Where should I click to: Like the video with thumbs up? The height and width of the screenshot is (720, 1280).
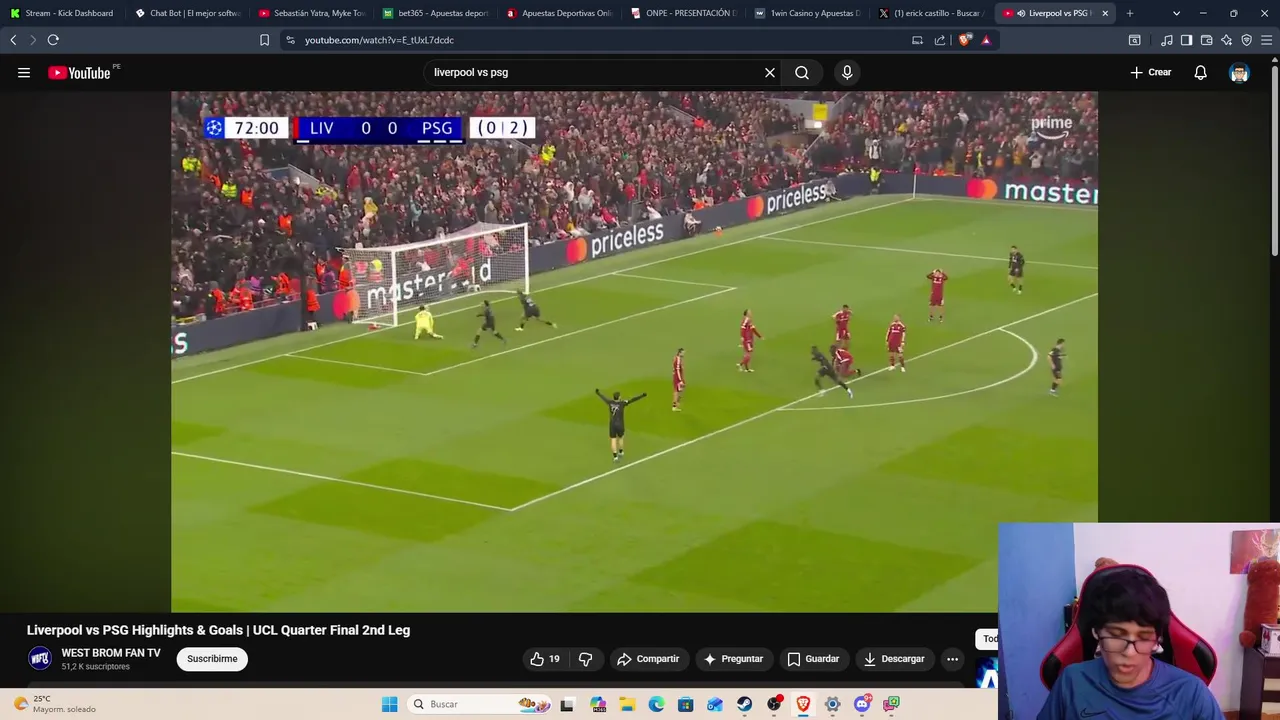pos(545,659)
